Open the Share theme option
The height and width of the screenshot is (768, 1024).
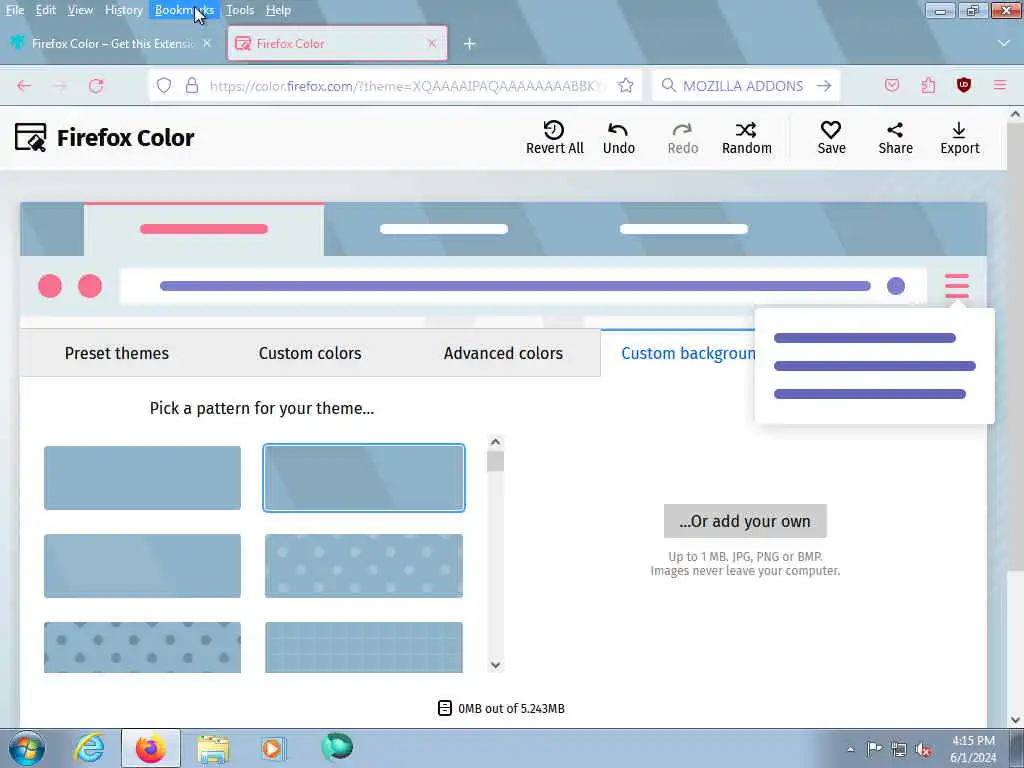pos(895,138)
